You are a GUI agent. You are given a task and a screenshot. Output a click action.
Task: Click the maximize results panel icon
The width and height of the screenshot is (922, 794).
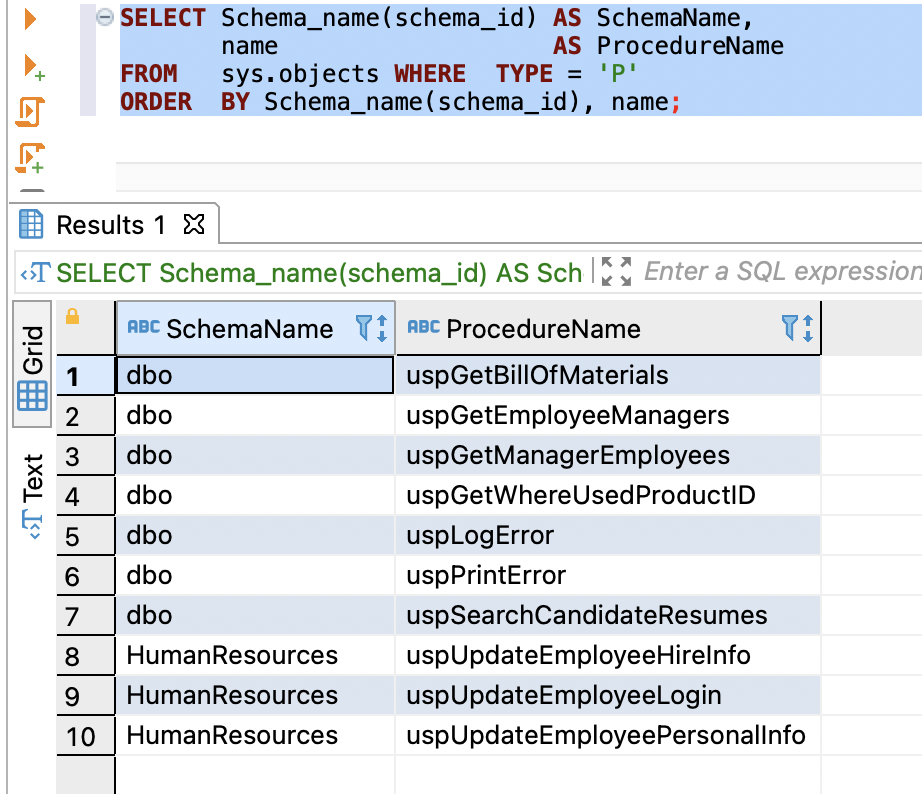point(618,272)
